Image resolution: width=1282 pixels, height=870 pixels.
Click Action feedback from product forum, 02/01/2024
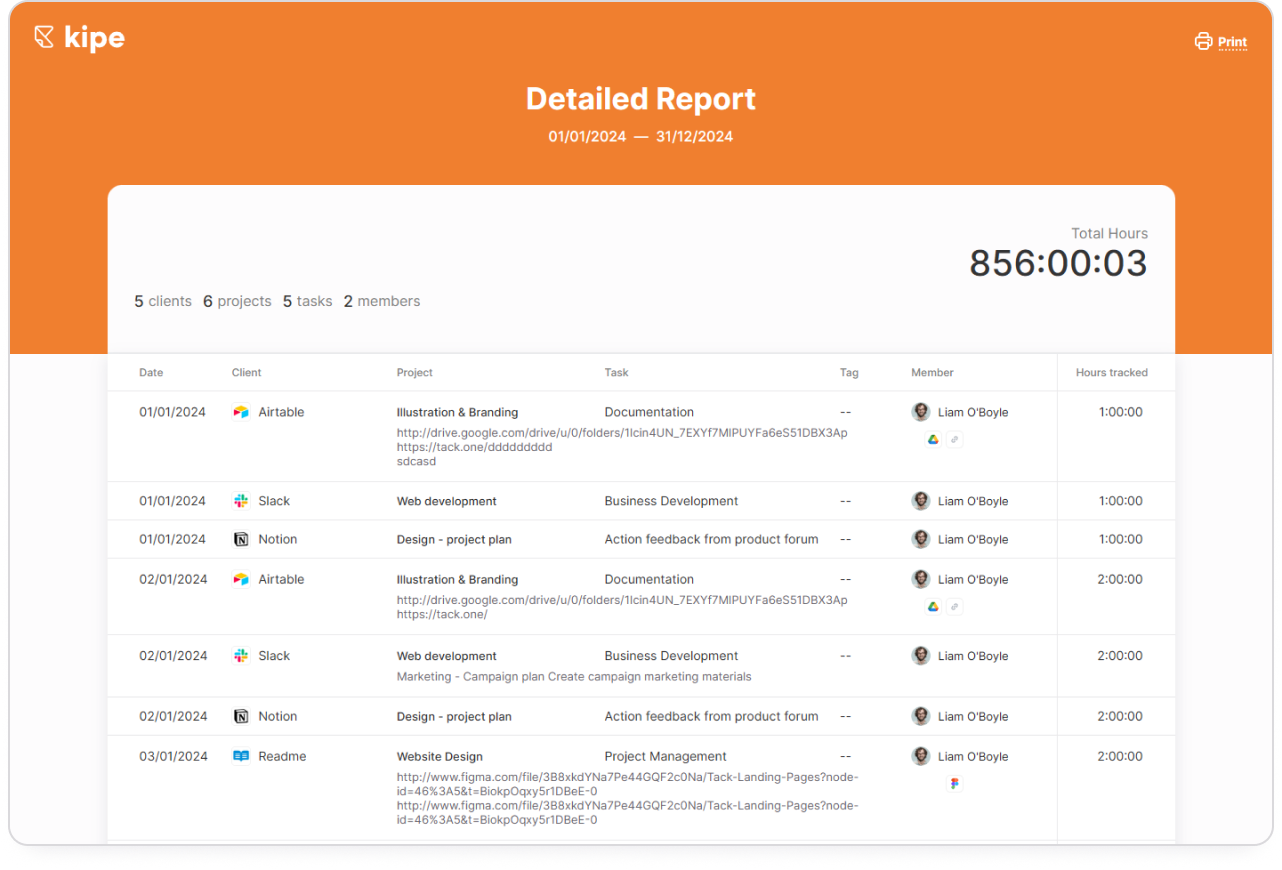point(711,716)
